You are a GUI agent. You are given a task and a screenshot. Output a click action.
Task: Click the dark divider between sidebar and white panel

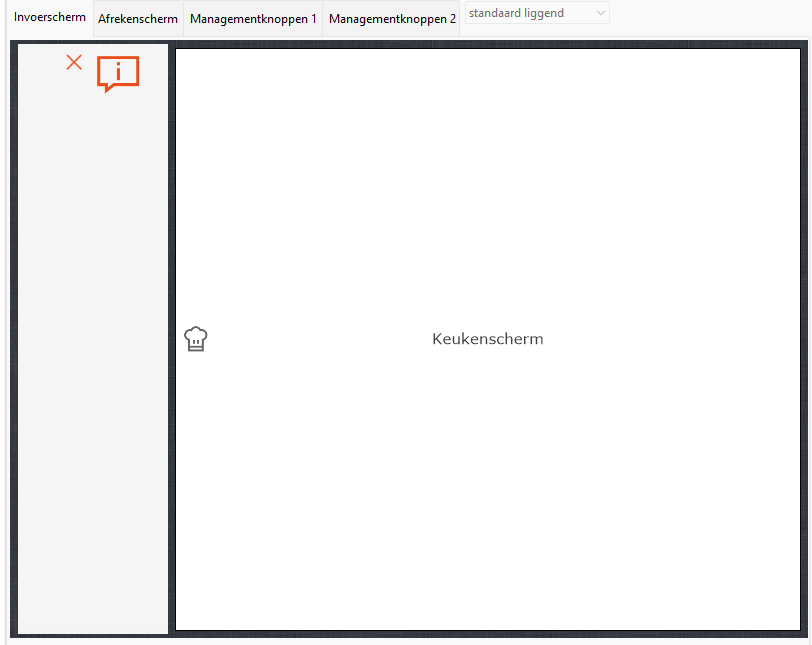pyautogui.click(x=172, y=340)
